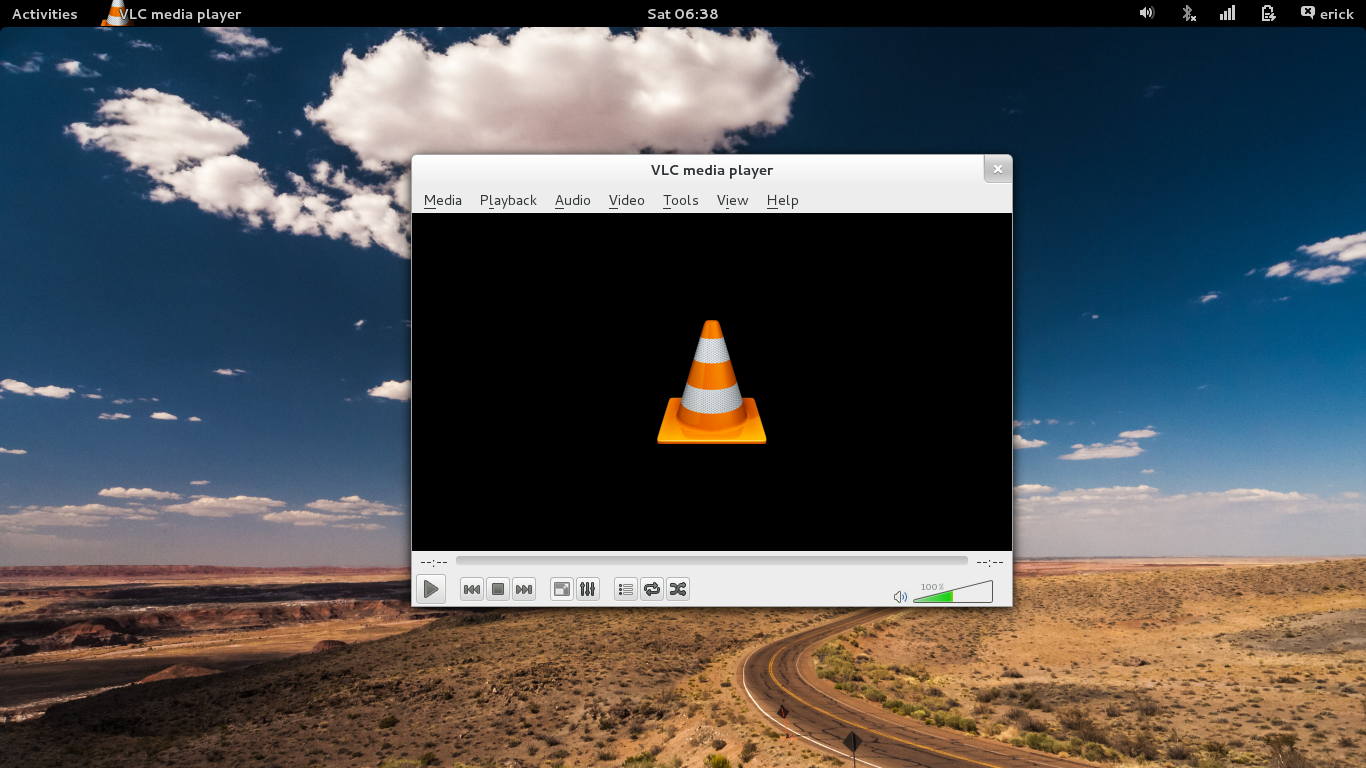The image size is (1366, 768).
Task: Skip to previous media track
Action: (472, 589)
